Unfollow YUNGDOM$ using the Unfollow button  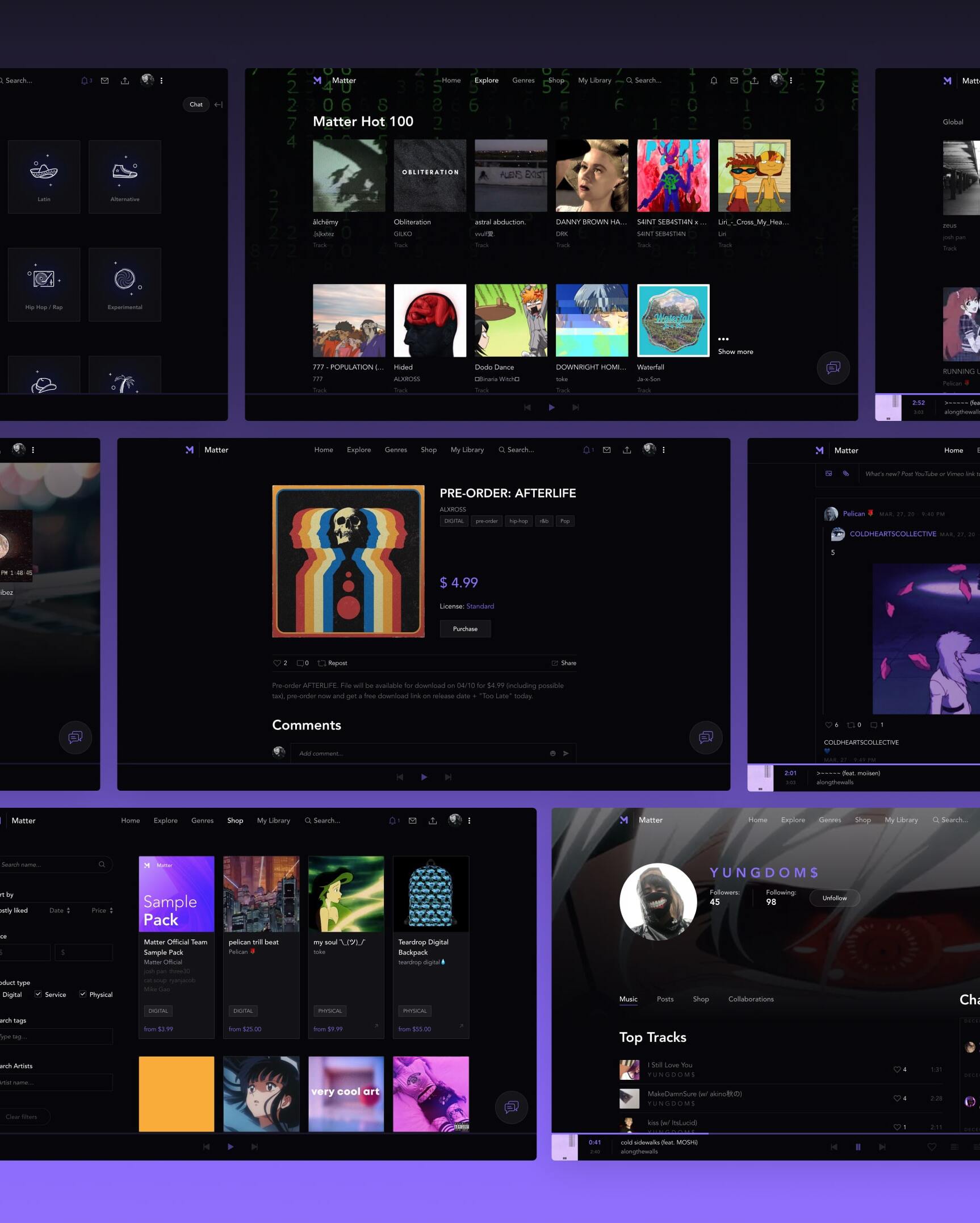tap(834, 898)
